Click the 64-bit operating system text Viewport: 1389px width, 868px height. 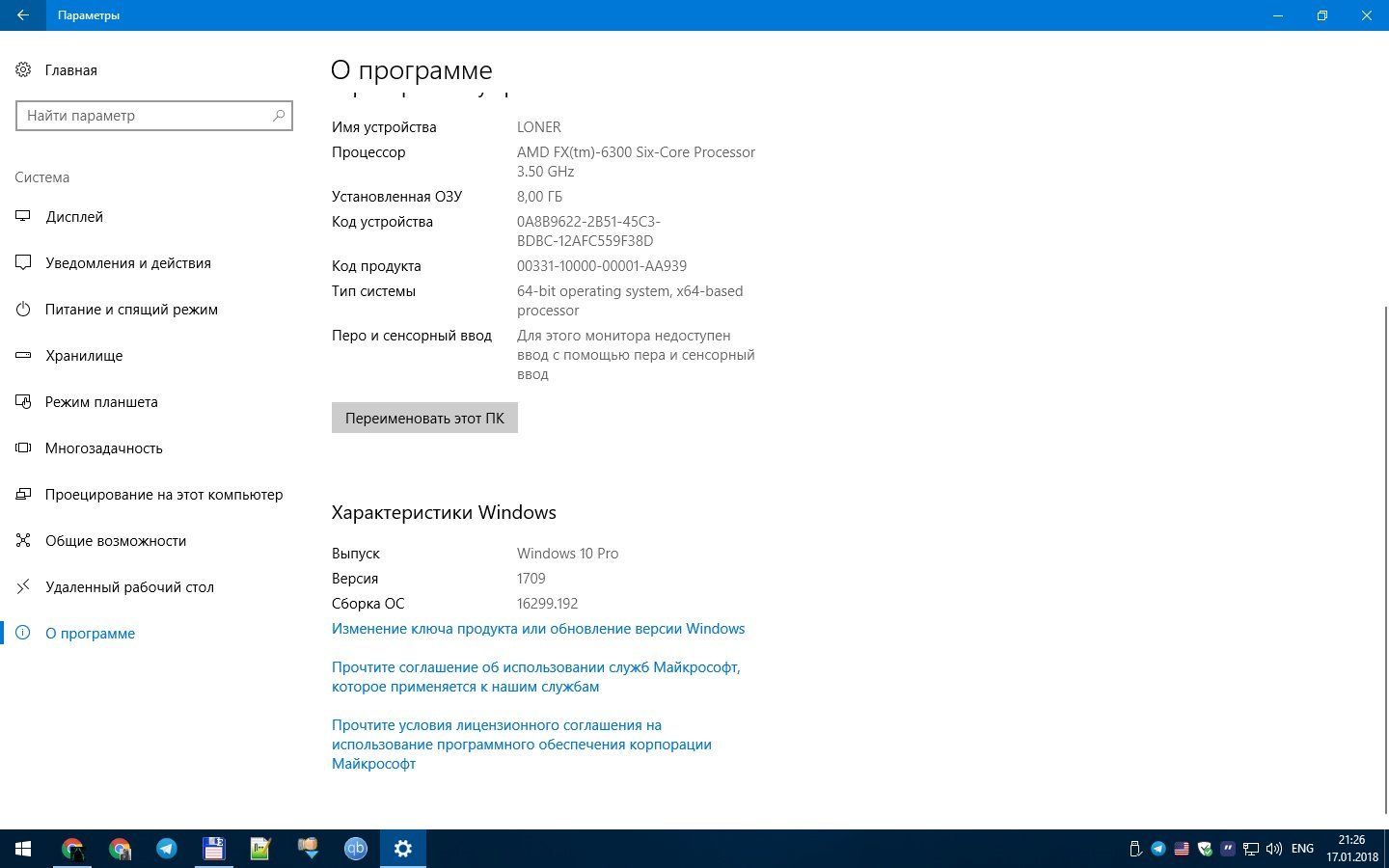630,301
